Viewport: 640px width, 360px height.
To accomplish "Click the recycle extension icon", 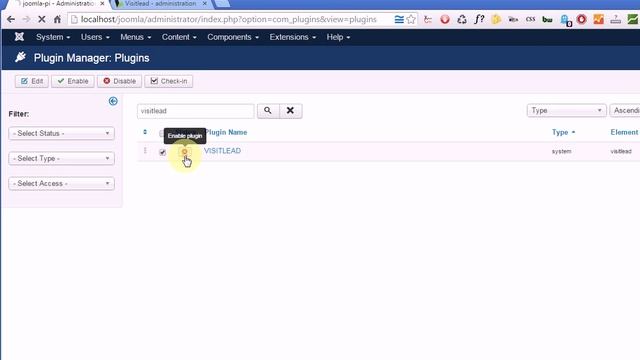I will (462, 19).
